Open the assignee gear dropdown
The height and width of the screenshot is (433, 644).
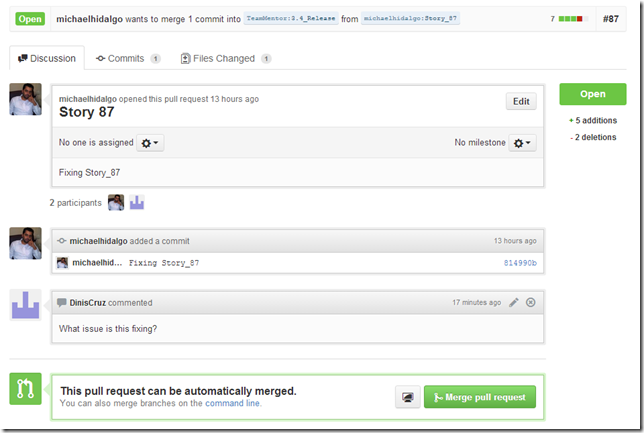point(150,143)
